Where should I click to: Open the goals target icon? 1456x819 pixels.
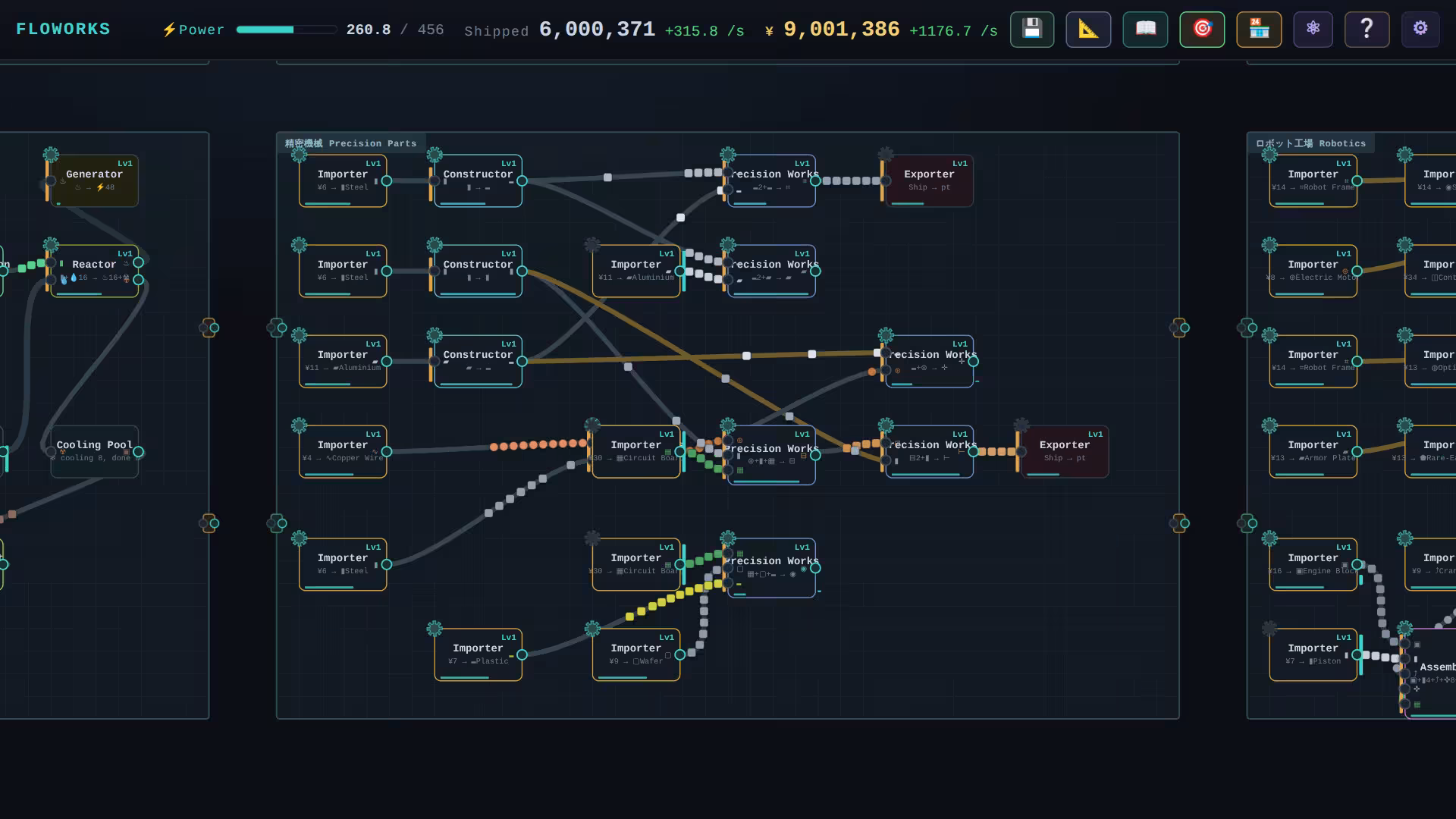[1202, 30]
